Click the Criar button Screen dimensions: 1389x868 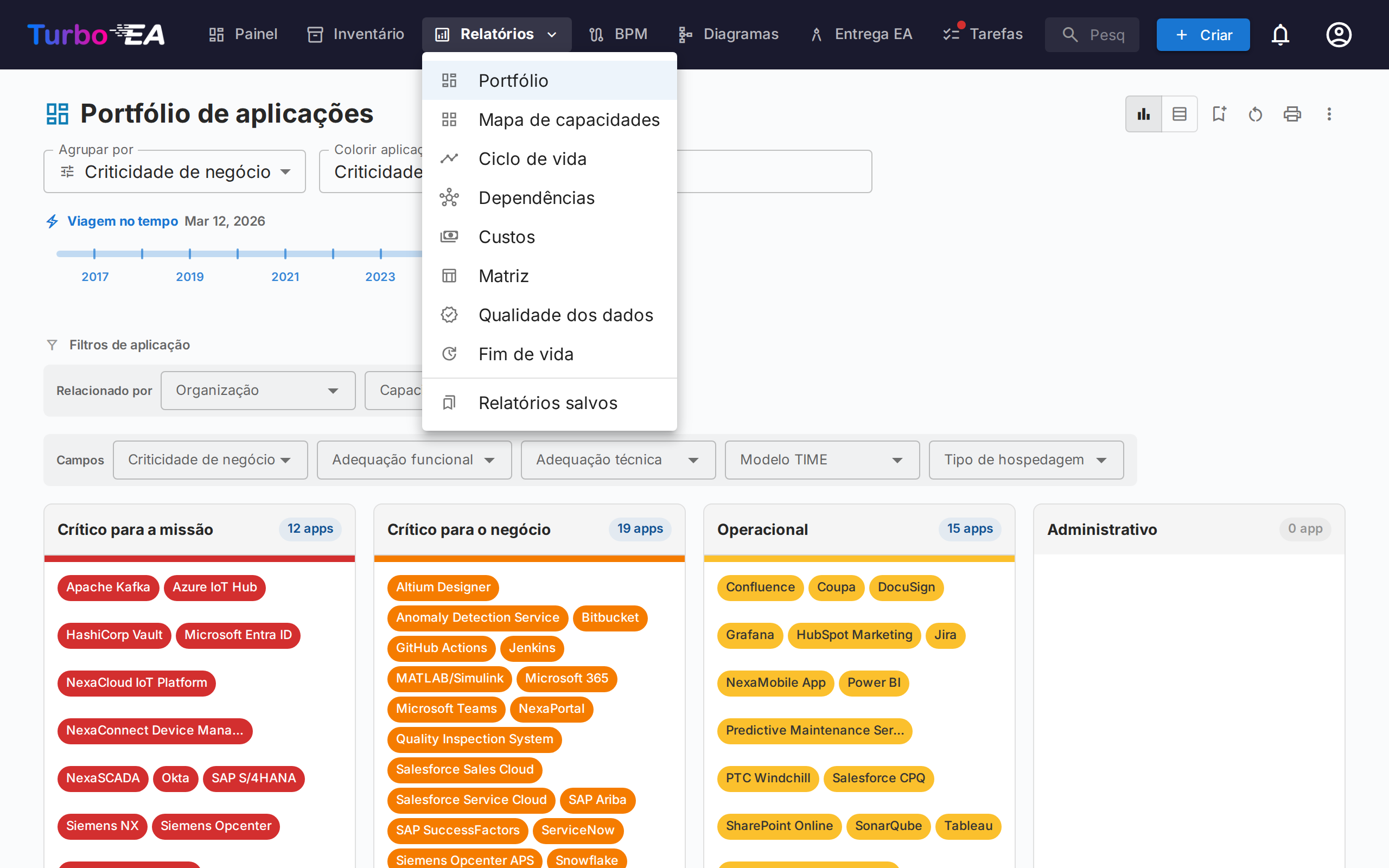(1203, 34)
